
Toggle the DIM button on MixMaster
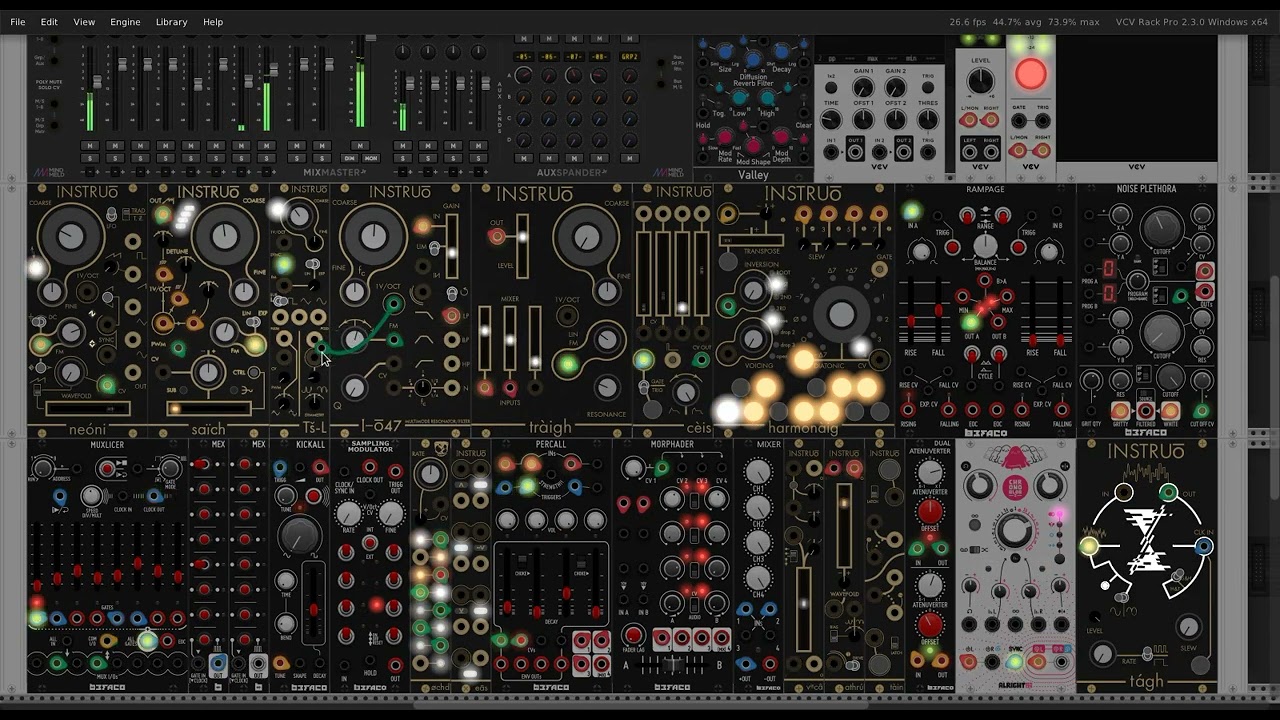pyautogui.click(x=349, y=158)
